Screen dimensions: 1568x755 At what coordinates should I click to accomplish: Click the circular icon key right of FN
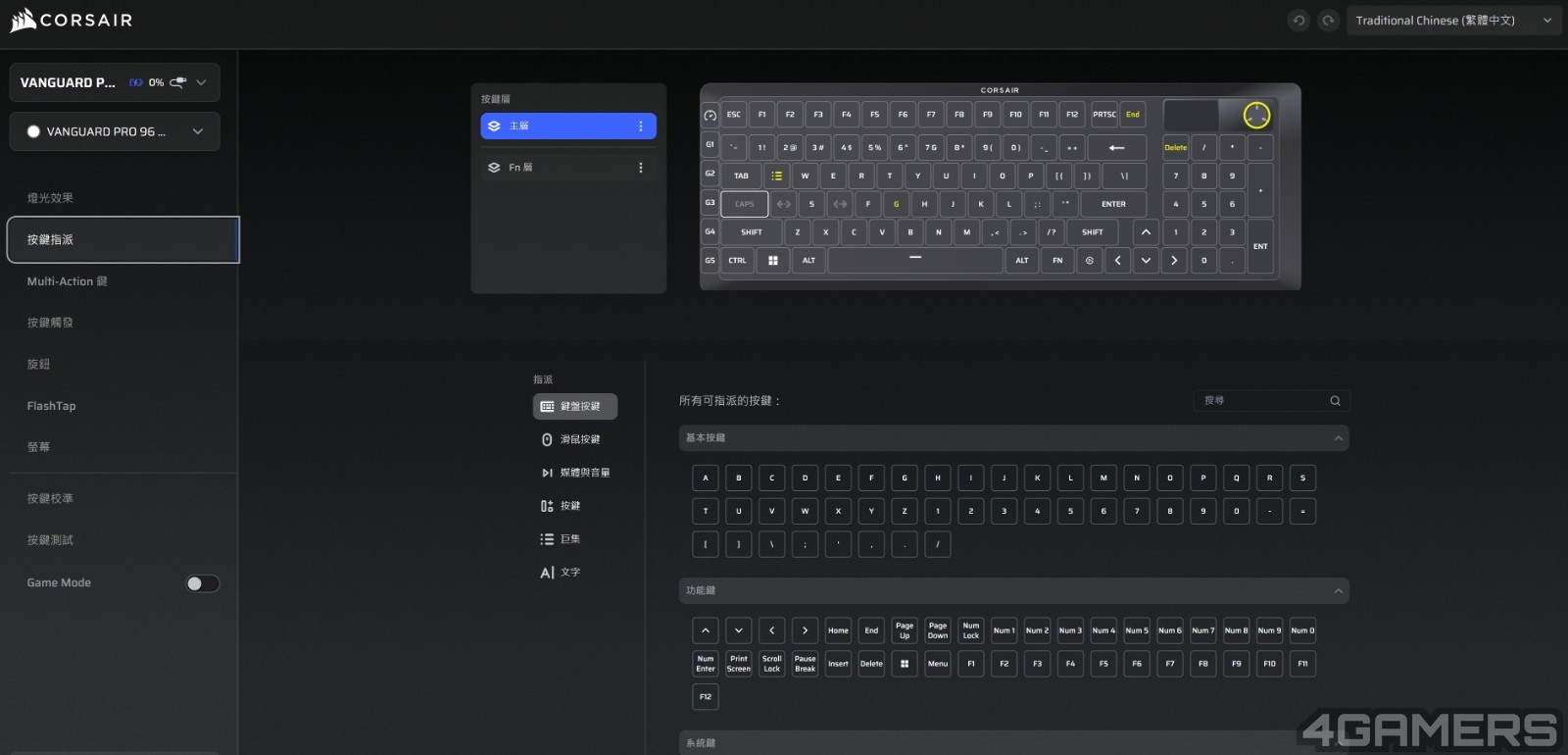click(x=1089, y=261)
